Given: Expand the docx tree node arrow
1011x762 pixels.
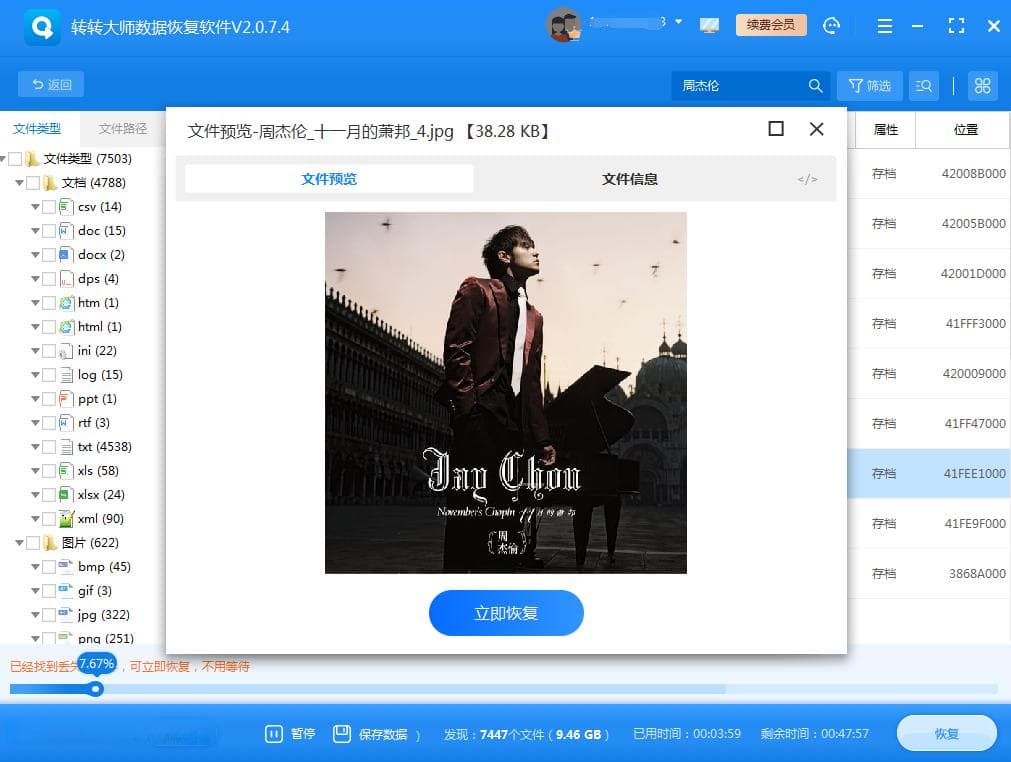Looking at the screenshot, I should 35,255.
